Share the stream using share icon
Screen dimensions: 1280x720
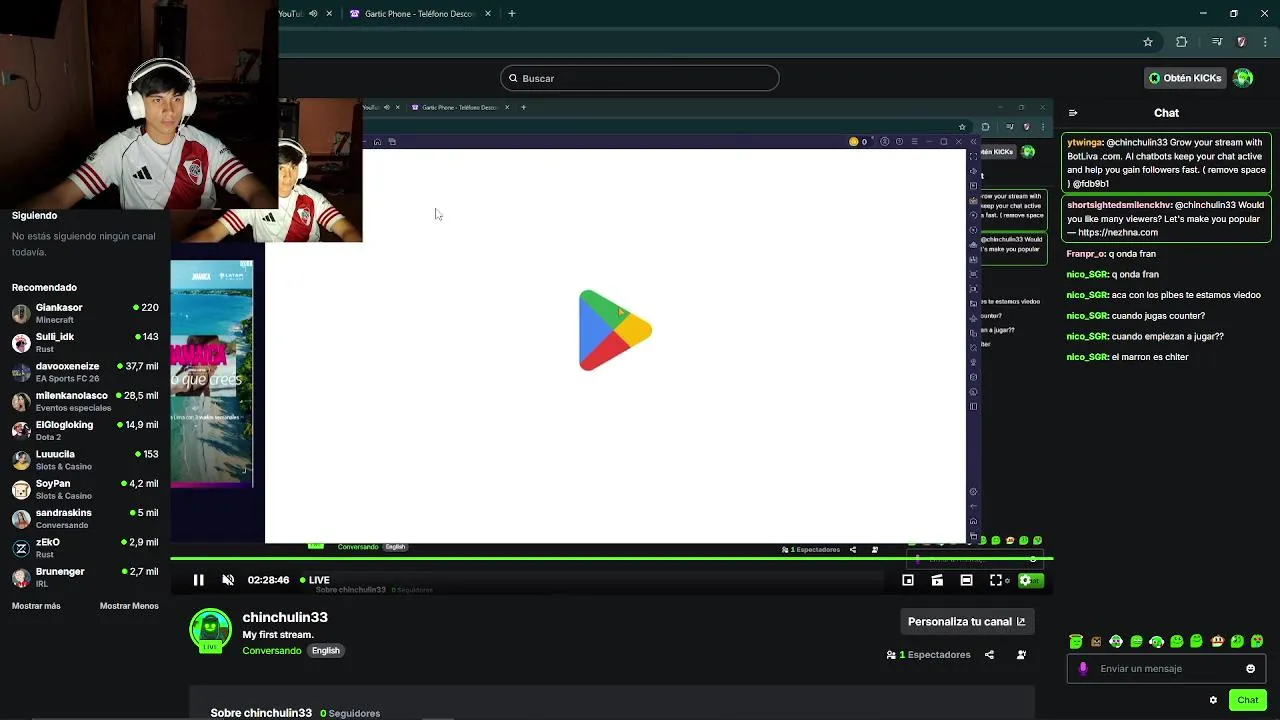coord(989,655)
